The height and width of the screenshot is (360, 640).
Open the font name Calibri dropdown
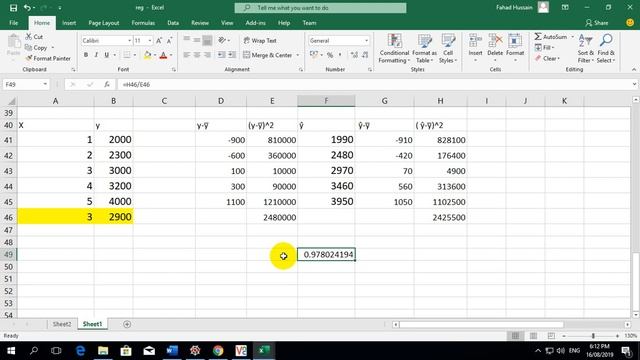point(129,40)
